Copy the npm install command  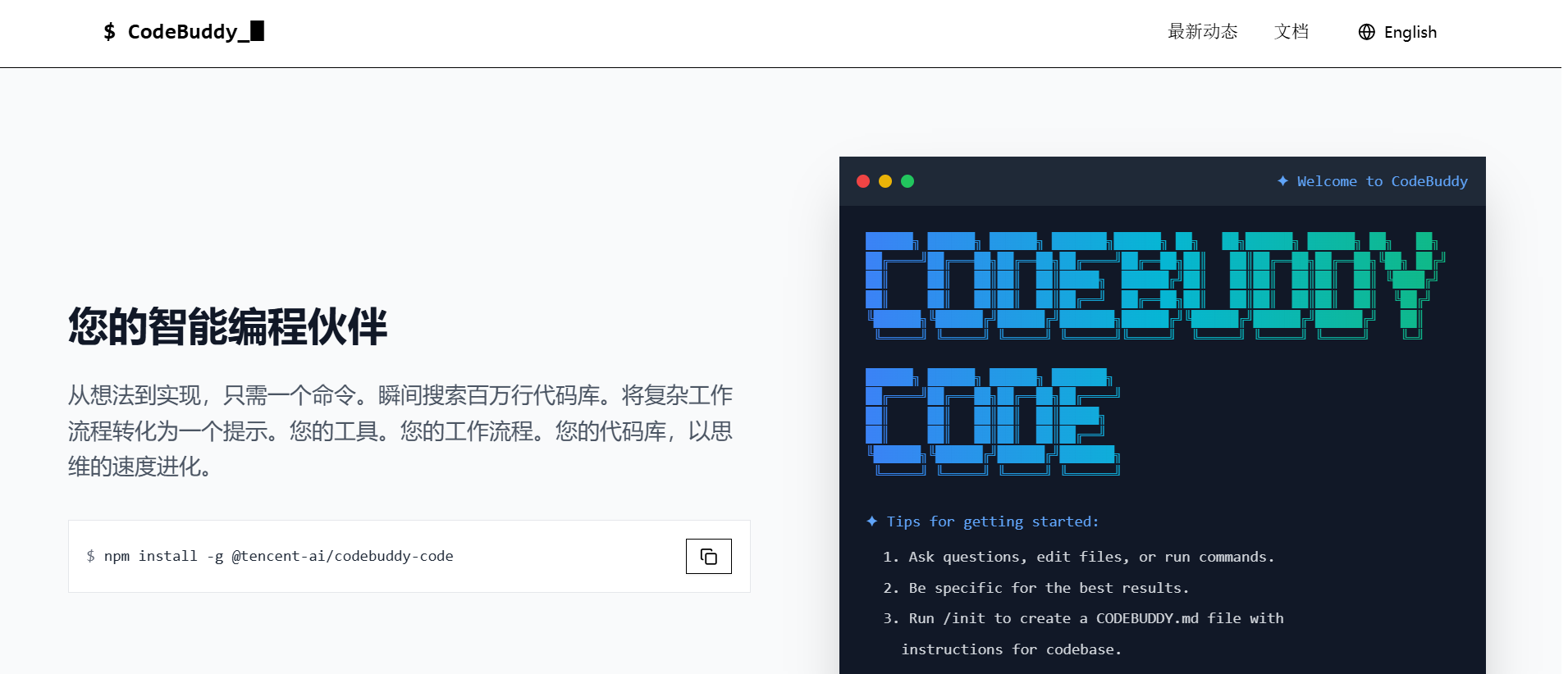pyautogui.click(x=709, y=557)
